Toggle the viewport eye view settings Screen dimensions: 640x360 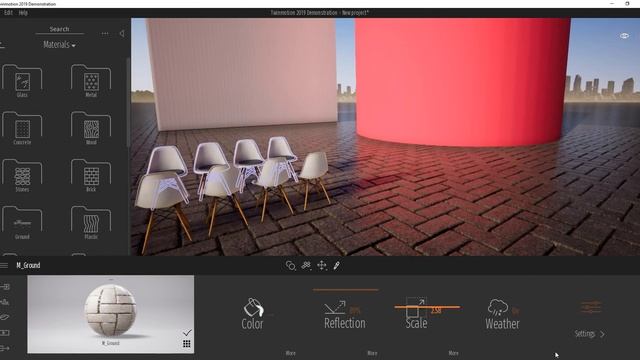(624, 36)
